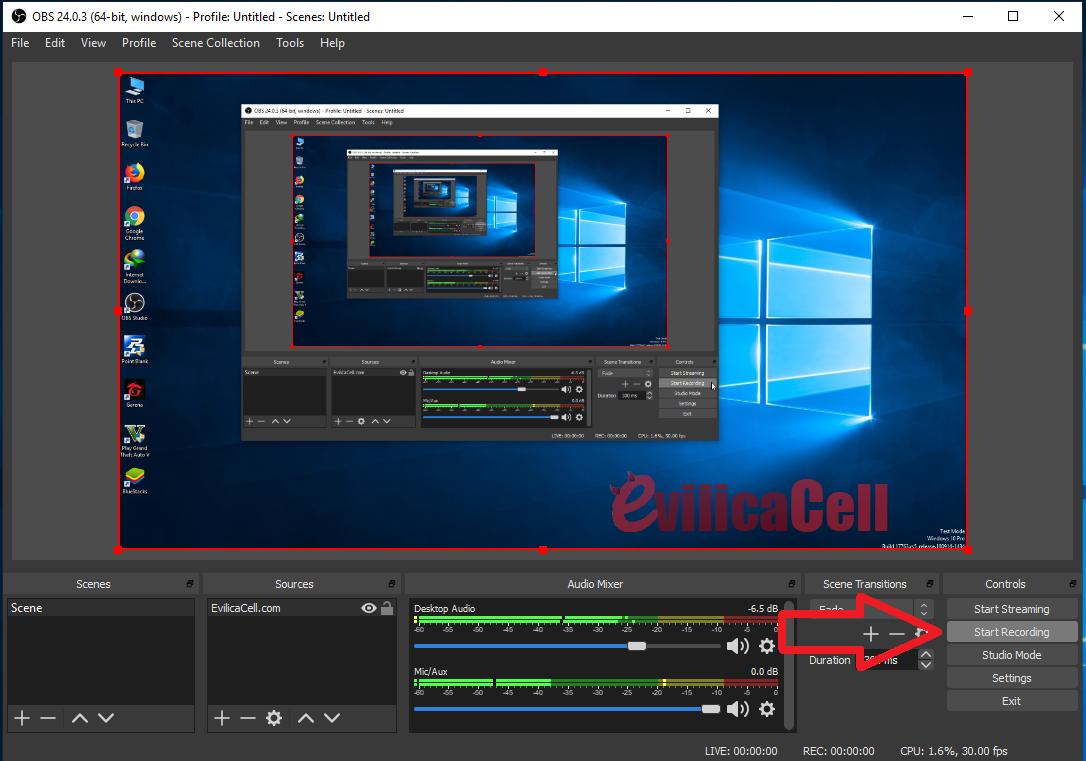Screen dimensions: 1086x761
Task: Open Mic/Aux advanced settings gear
Action: 766,709
